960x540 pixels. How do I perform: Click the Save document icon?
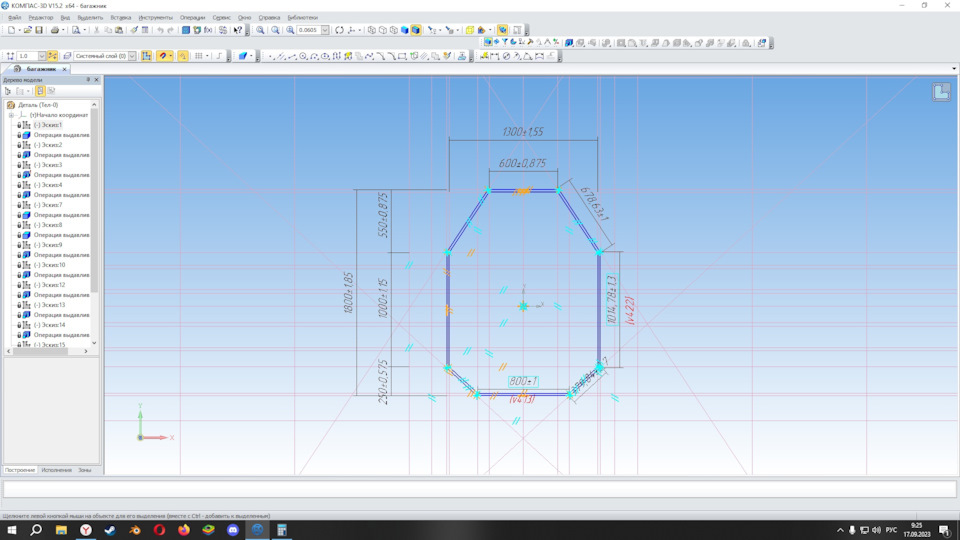point(39,30)
